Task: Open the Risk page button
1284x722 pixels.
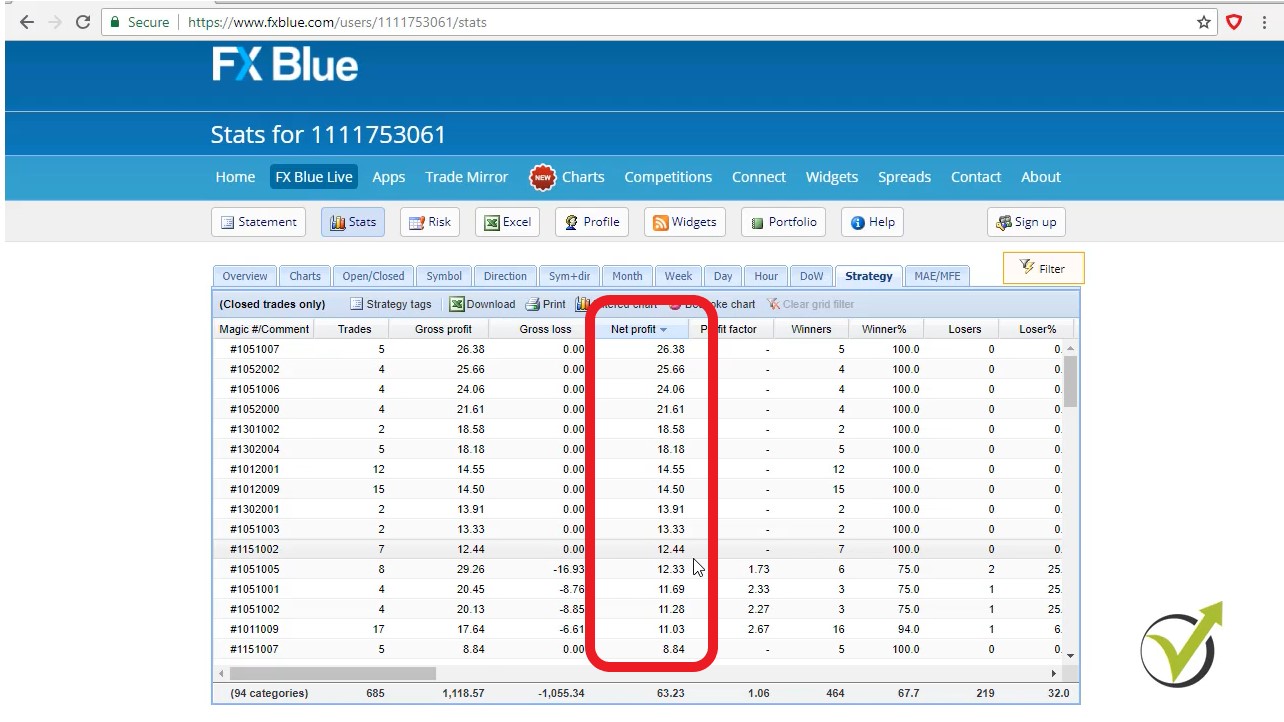Action: (430, 222)
